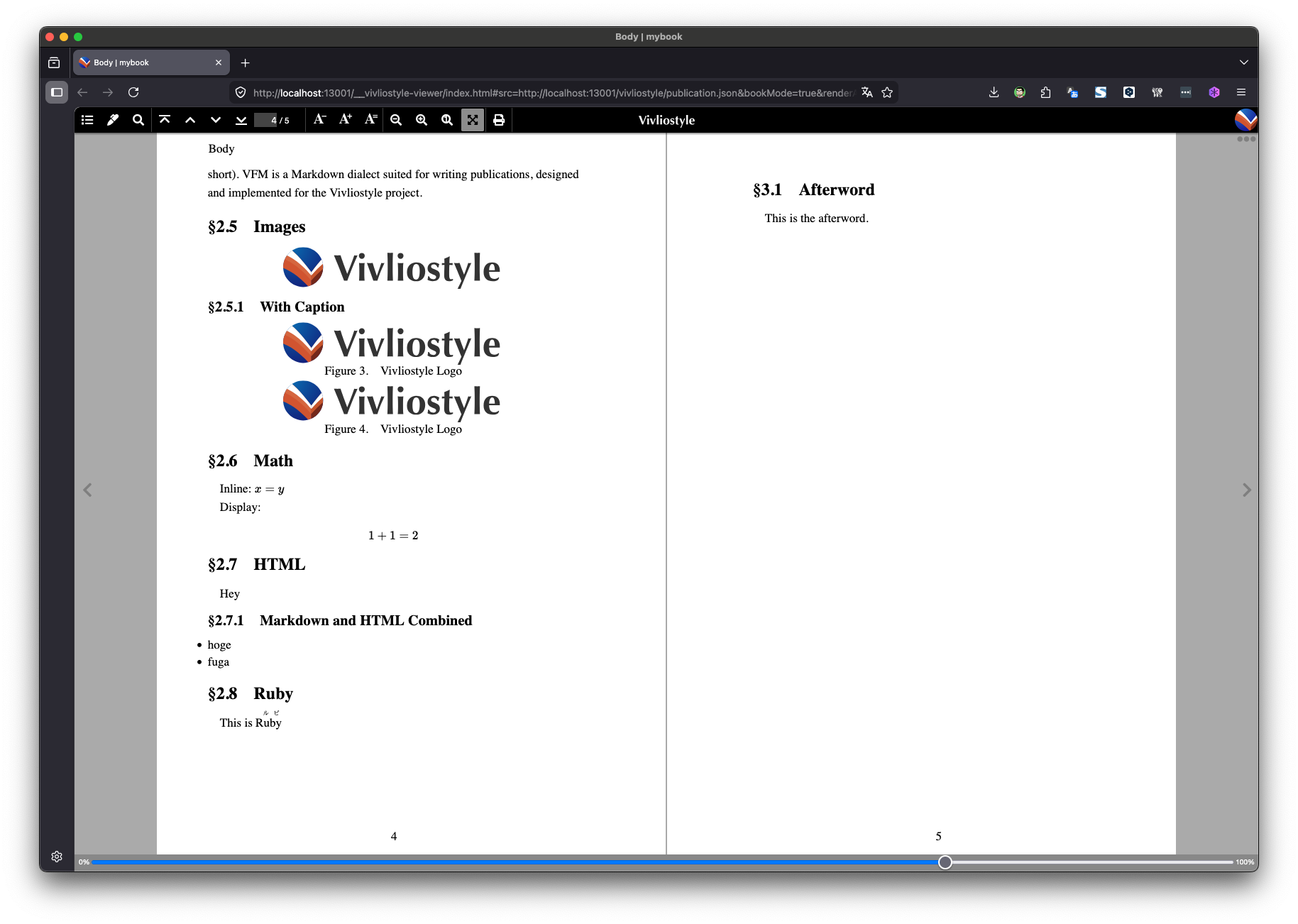
Task: Click the Vivliostyle logo in viewer toolbar
Action: [x=1245, y=120]
